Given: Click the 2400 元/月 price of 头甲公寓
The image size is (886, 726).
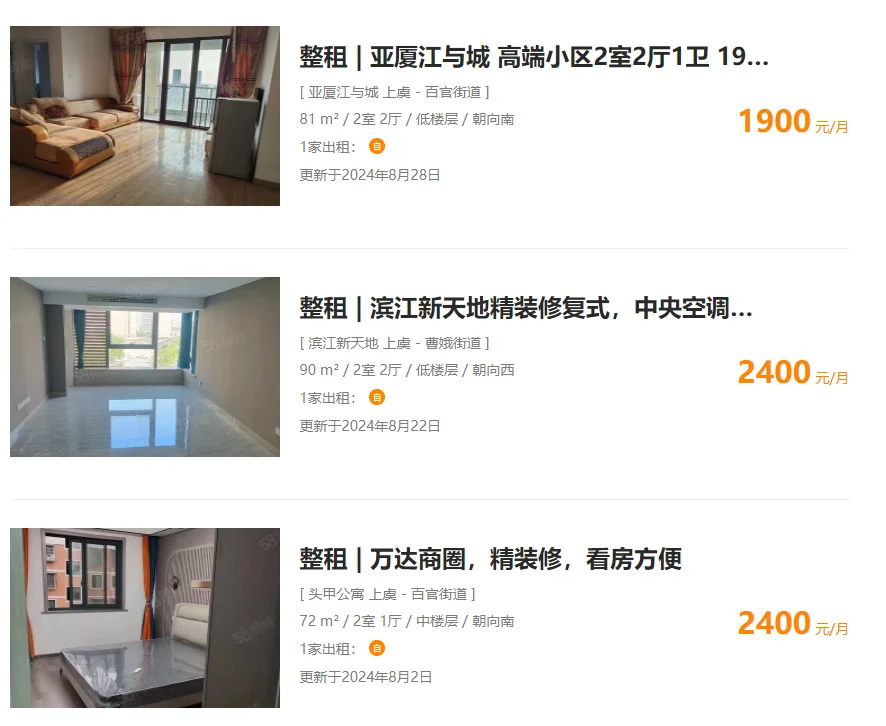Looking at the screenshot, I should click(793, 623).
